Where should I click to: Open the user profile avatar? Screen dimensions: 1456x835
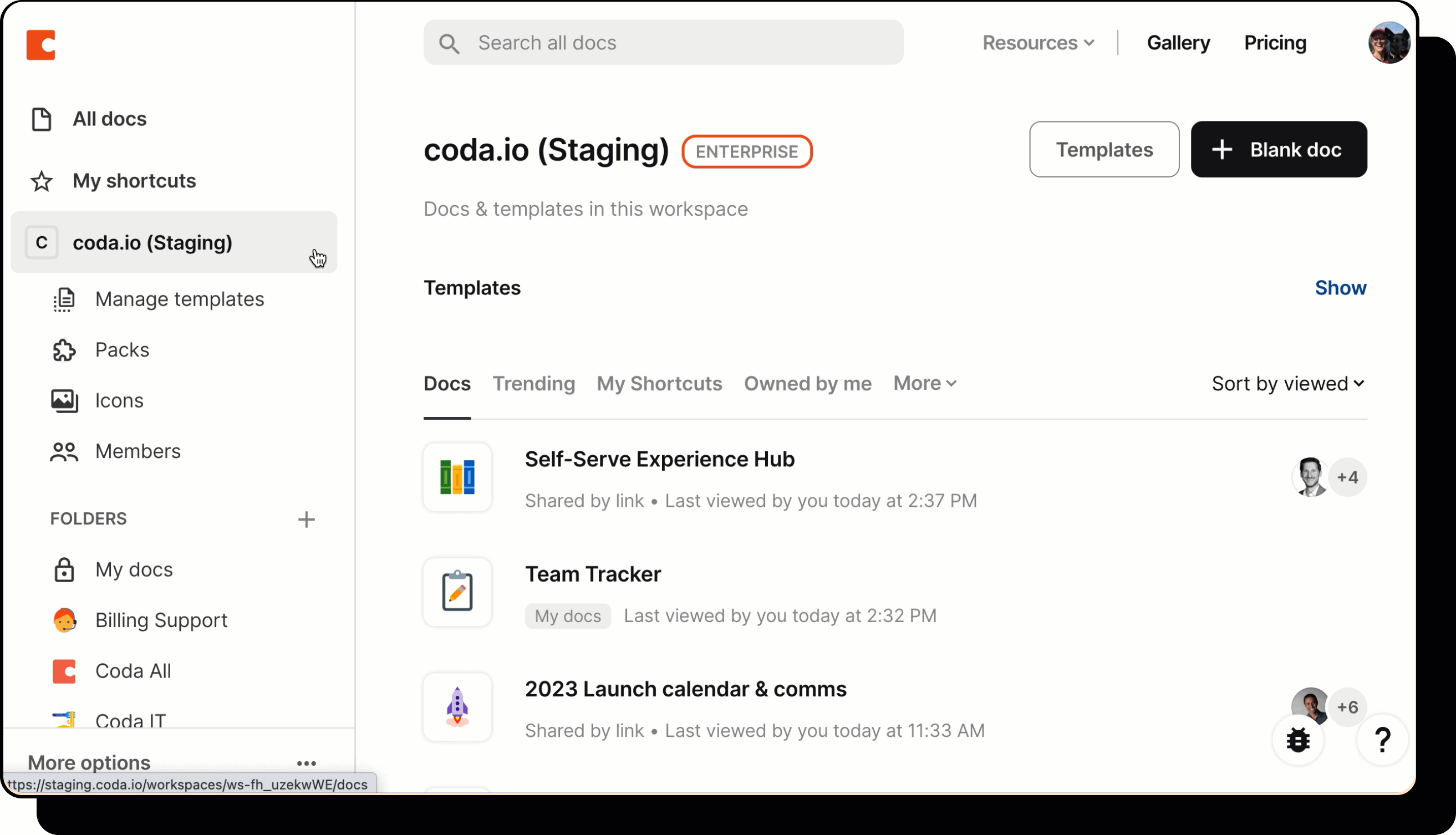(1388, 43)
